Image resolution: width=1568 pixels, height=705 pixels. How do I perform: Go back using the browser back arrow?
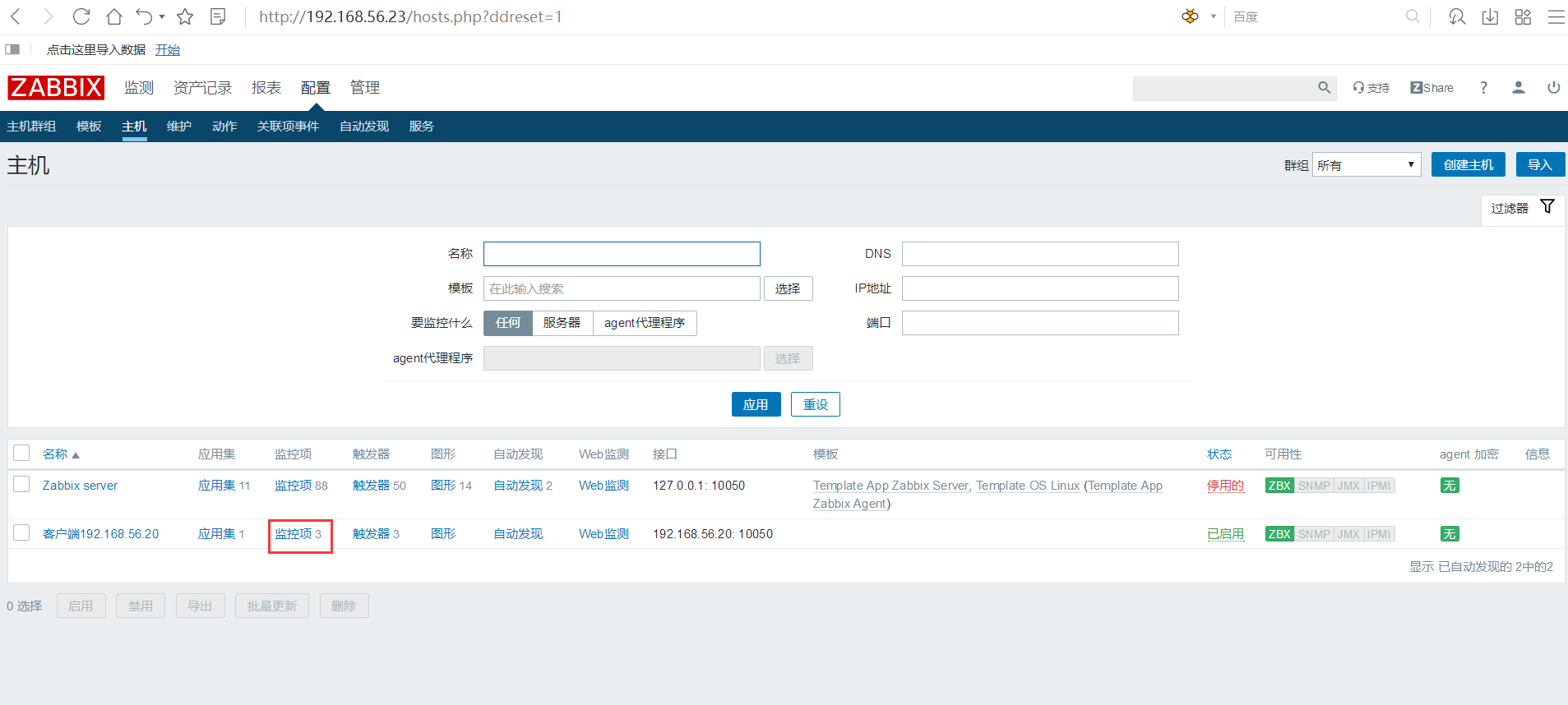[x=16, y=16]
